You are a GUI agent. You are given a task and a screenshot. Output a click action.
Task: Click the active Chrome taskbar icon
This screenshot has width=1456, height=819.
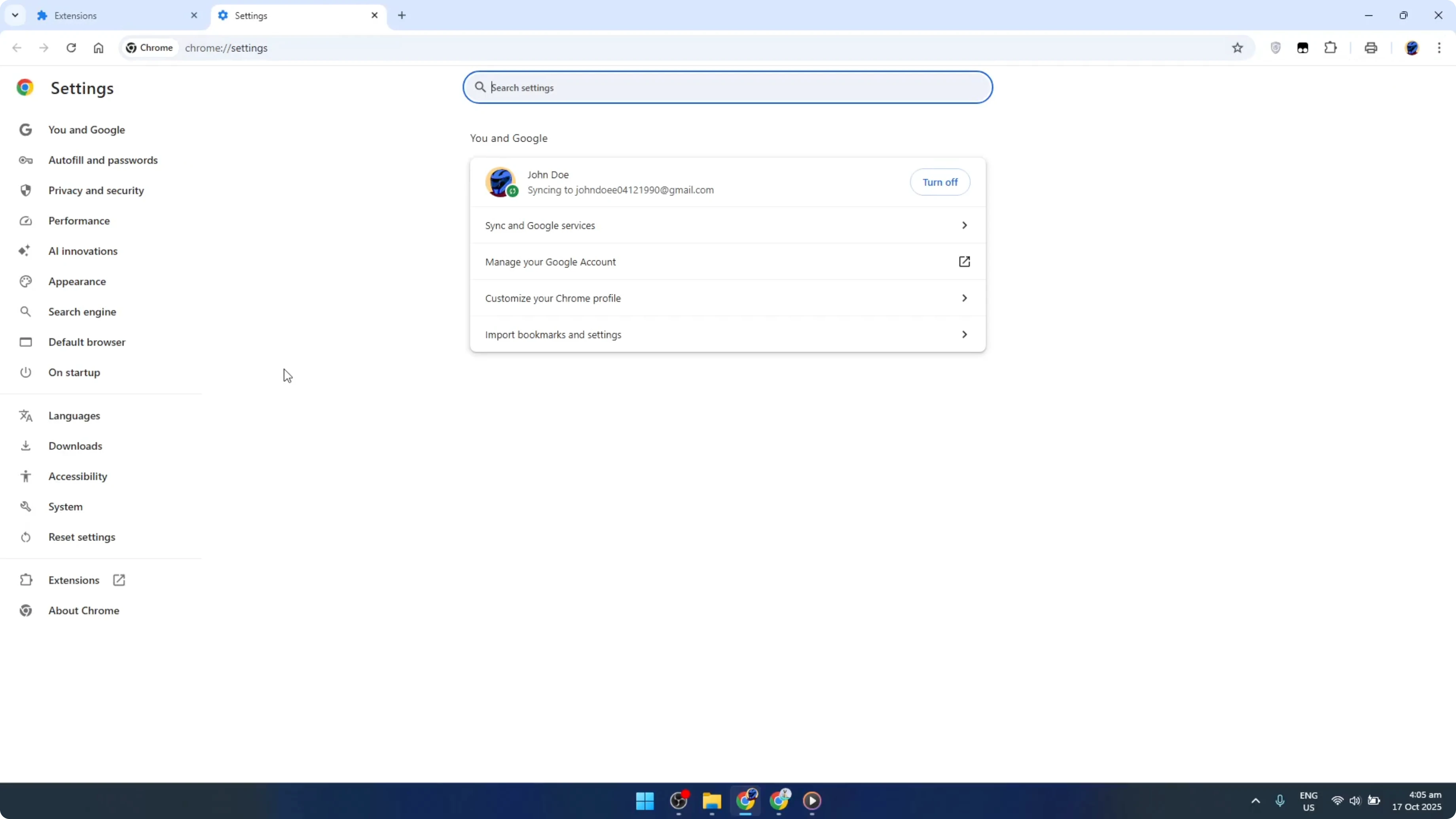(x=745, y=800)
